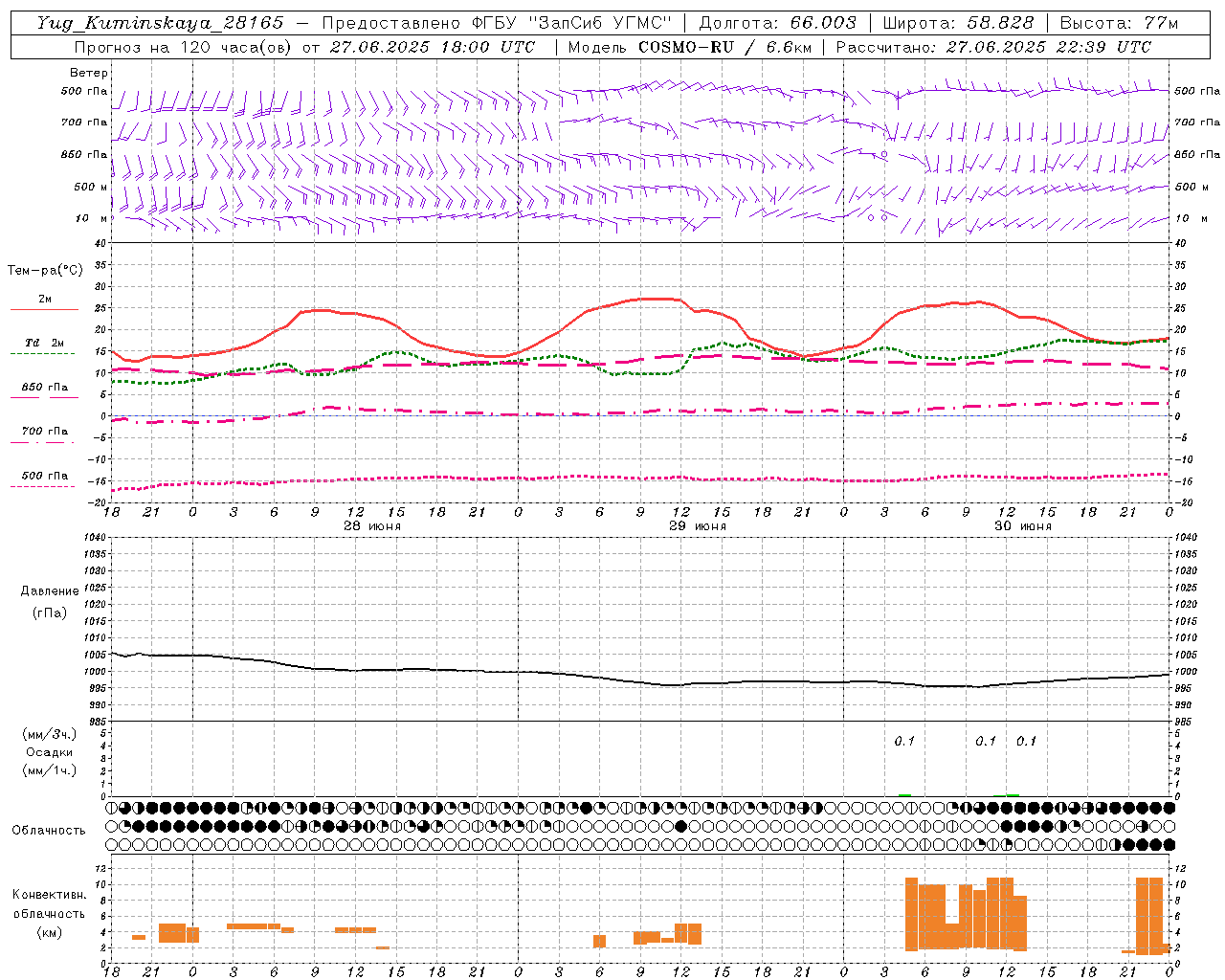
Task: Click the 'Осадки' precipitation label
Action: tap(50, 752)
